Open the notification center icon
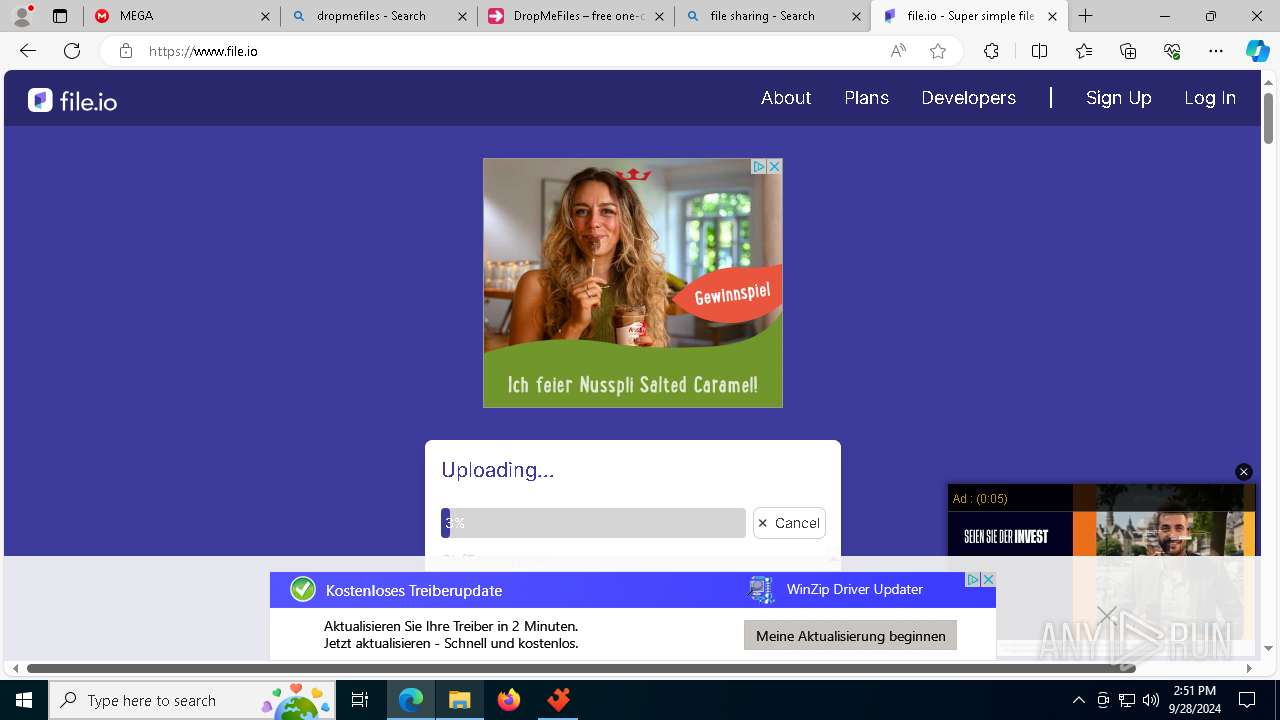1280x720 pixels. 1247,700
